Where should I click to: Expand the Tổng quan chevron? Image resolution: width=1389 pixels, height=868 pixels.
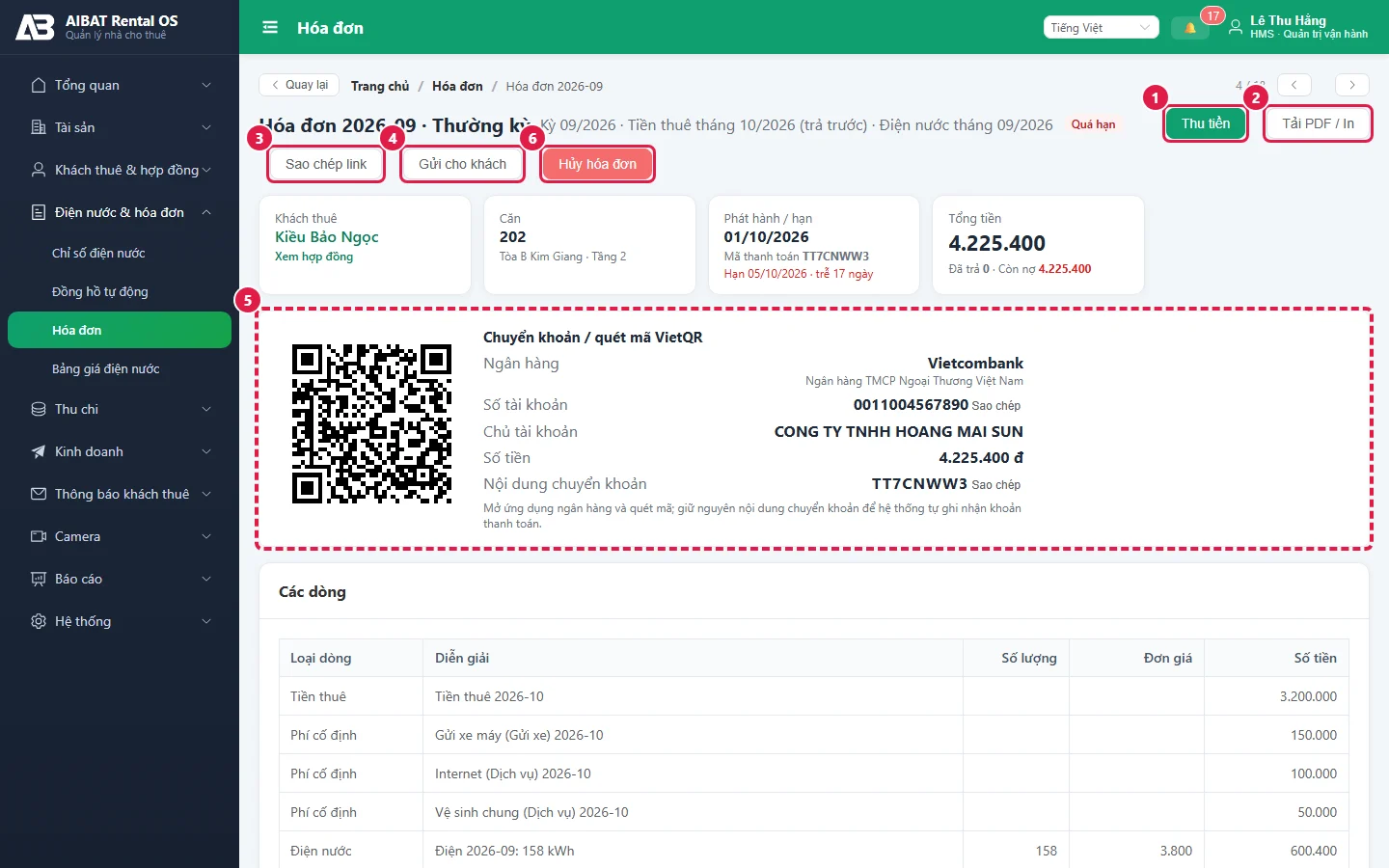click(x=206, y=85)
